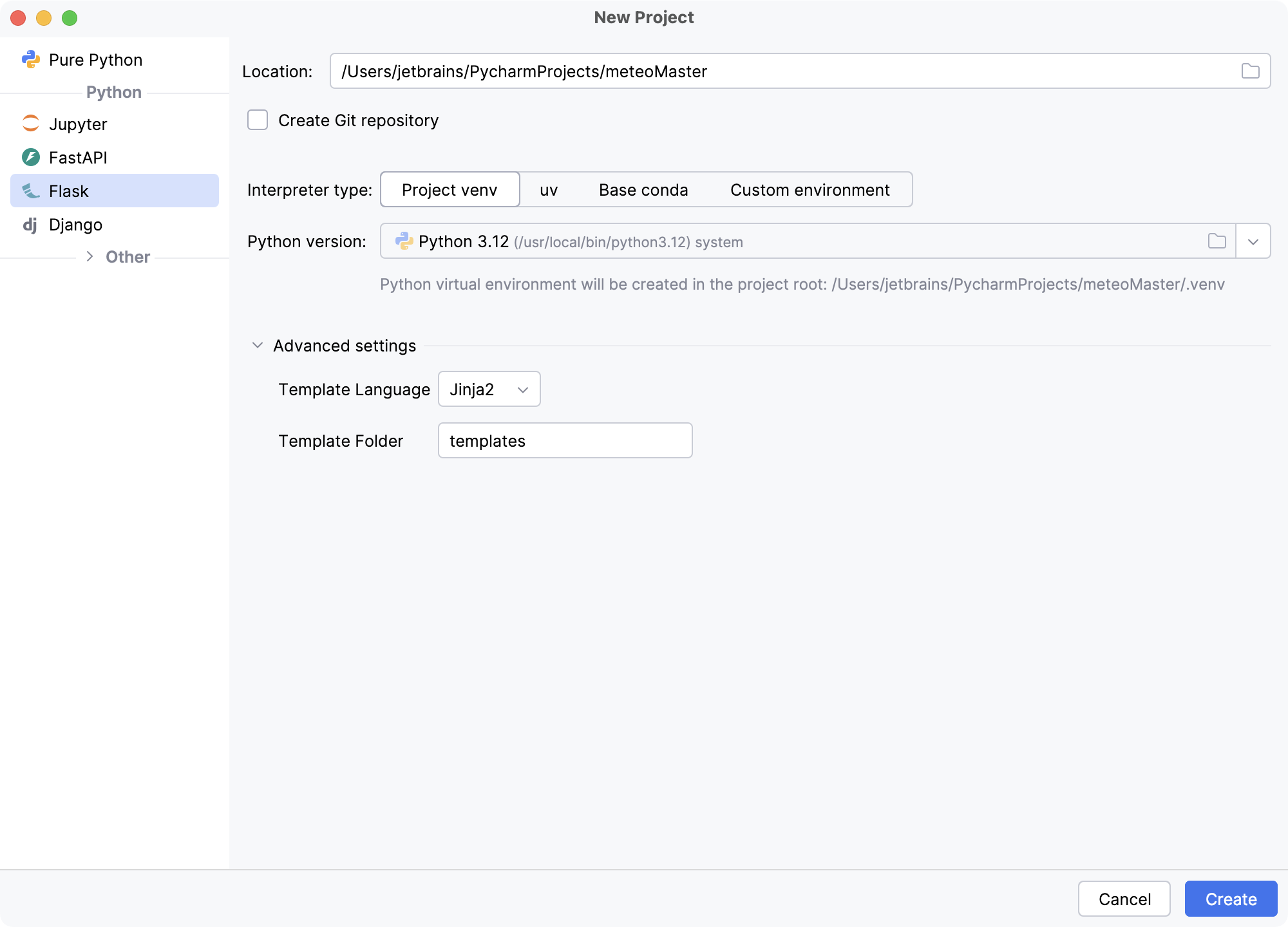Image resolution: width=1288 pixels, height=927 pixels.
Task: Select the Pure Python project type icon
Action: coord(31,59)
